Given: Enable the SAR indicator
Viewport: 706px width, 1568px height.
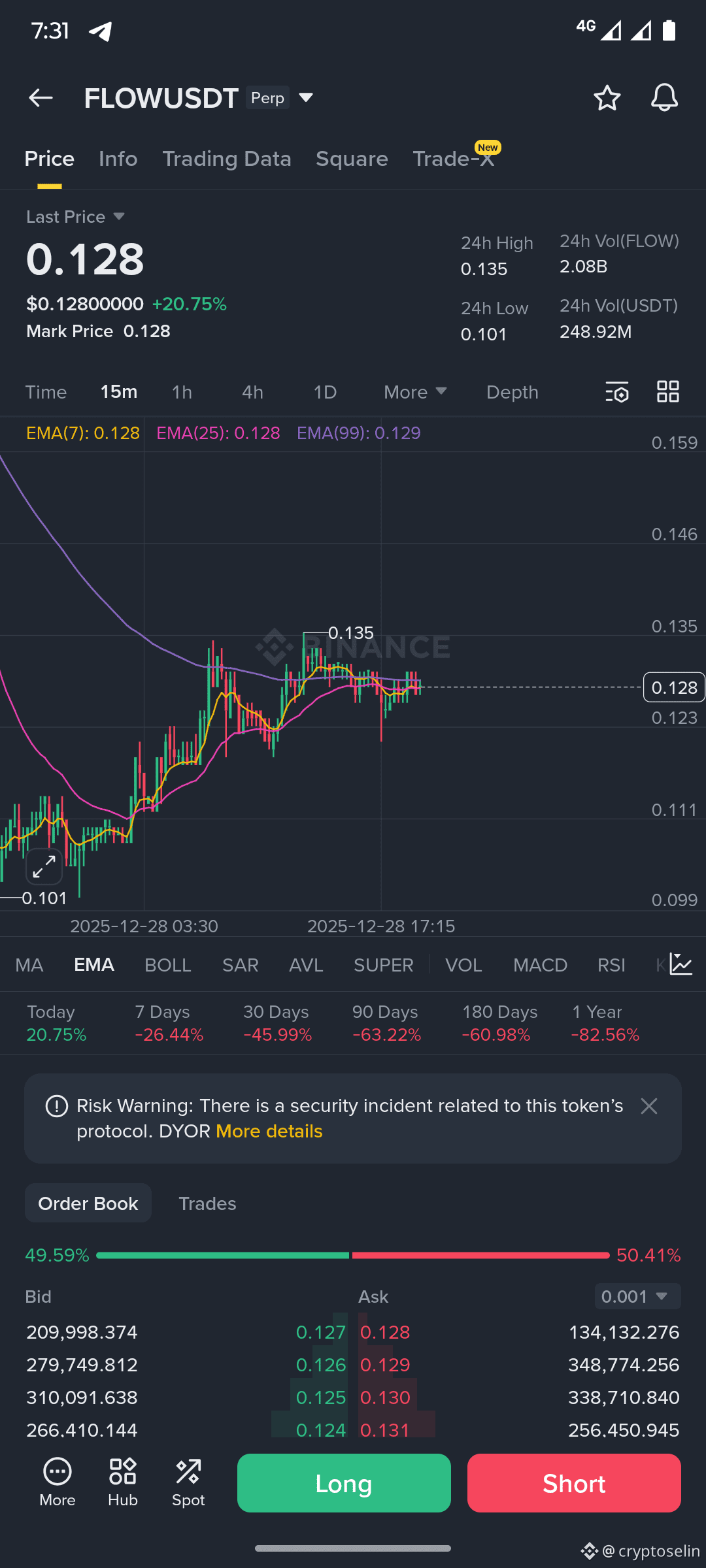Looking at the screenshot, I should point(241,965).
